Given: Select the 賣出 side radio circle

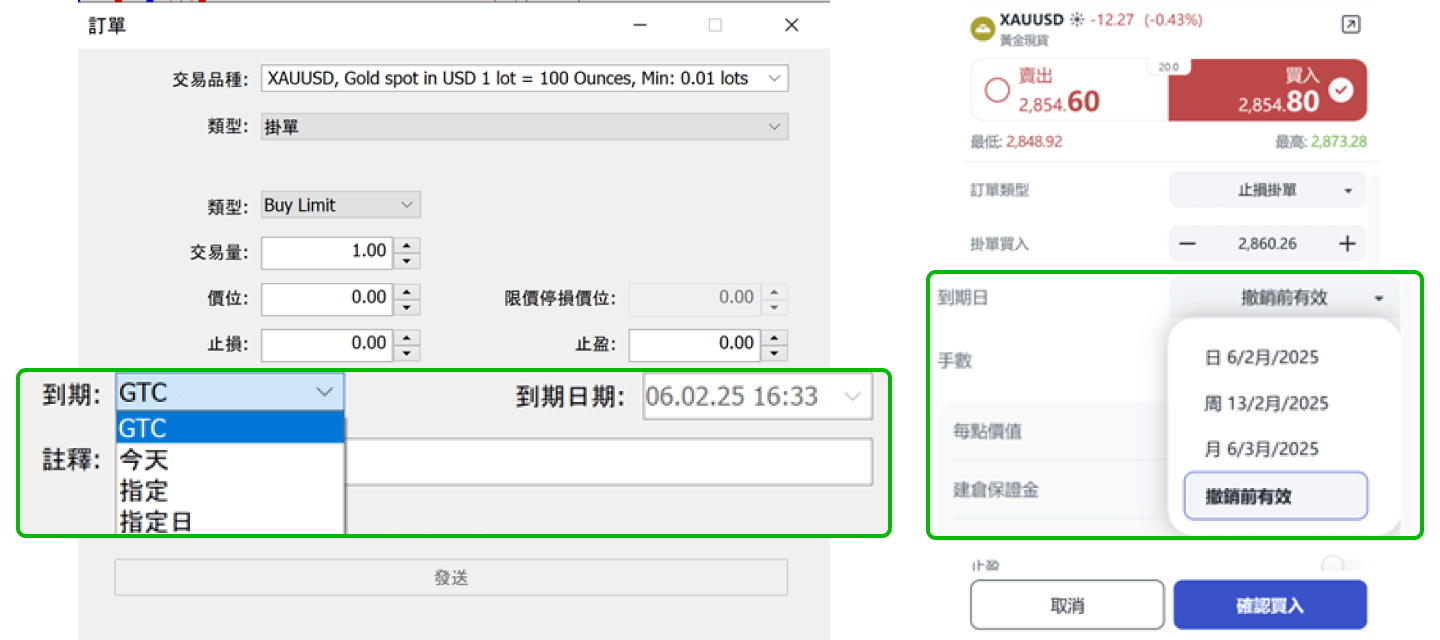Looking at the screenshot, I should click(x=997, y=89).
